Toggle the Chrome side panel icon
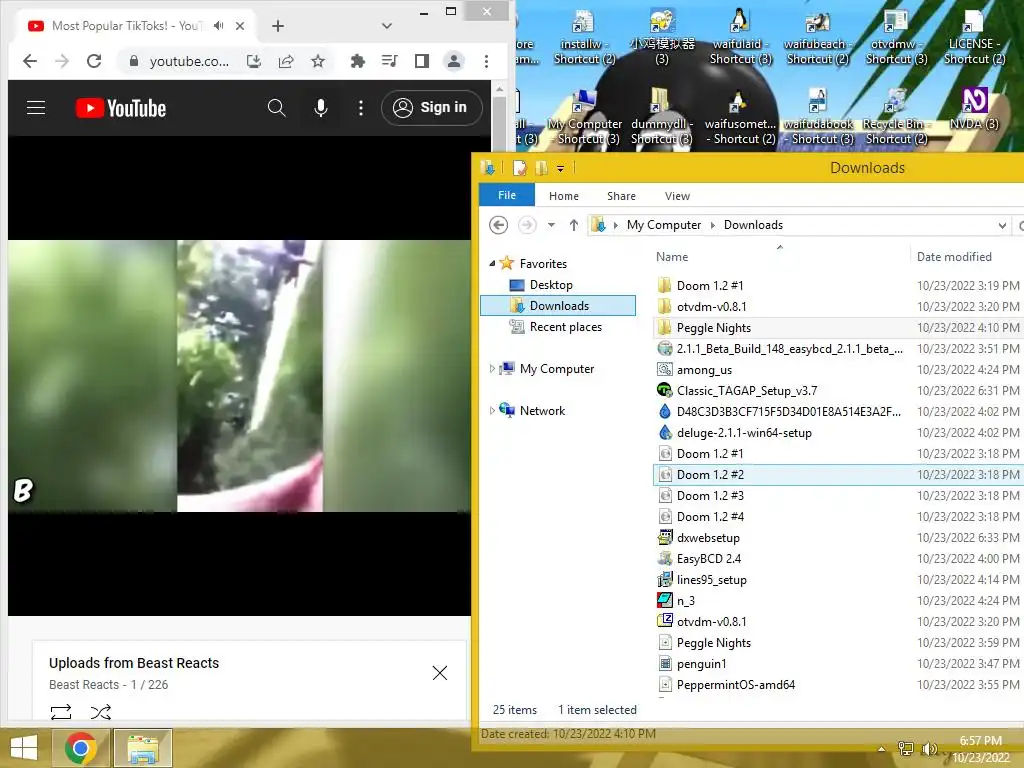Screen dimensions: 1024x768 422,61
